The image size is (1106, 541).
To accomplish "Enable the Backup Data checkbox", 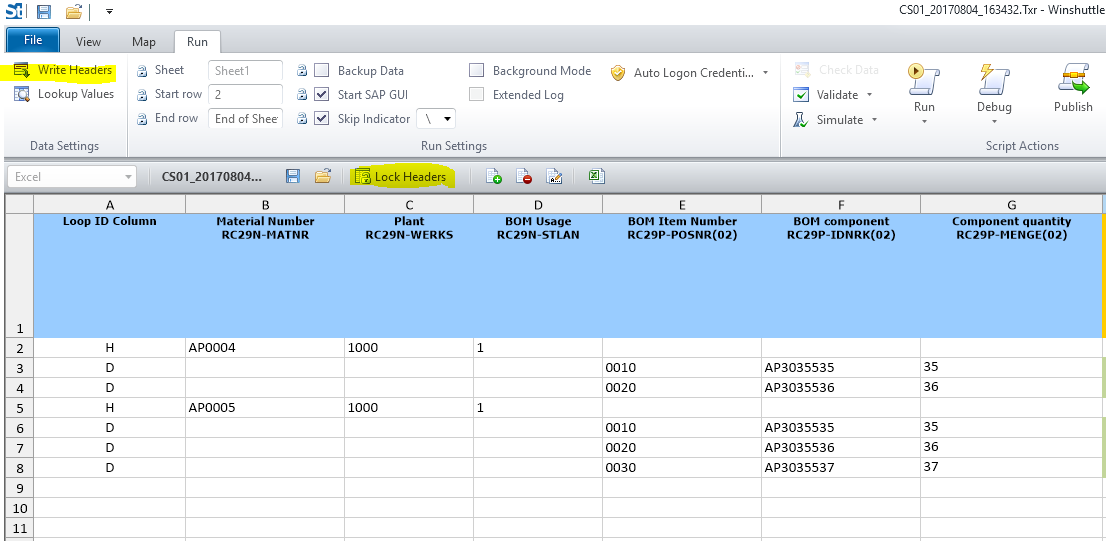I will click(x=322, y=71).
